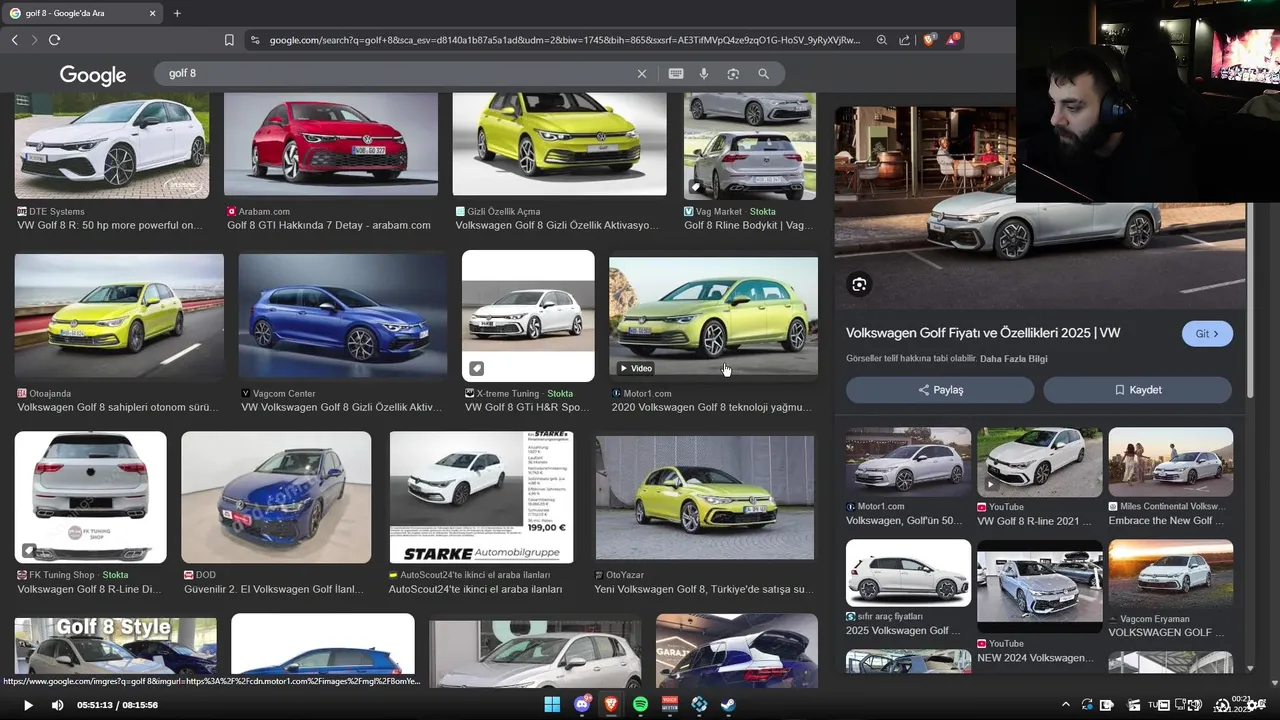Open the Brave Shields lion icon
1280x720 pixels.
point(929,40)
